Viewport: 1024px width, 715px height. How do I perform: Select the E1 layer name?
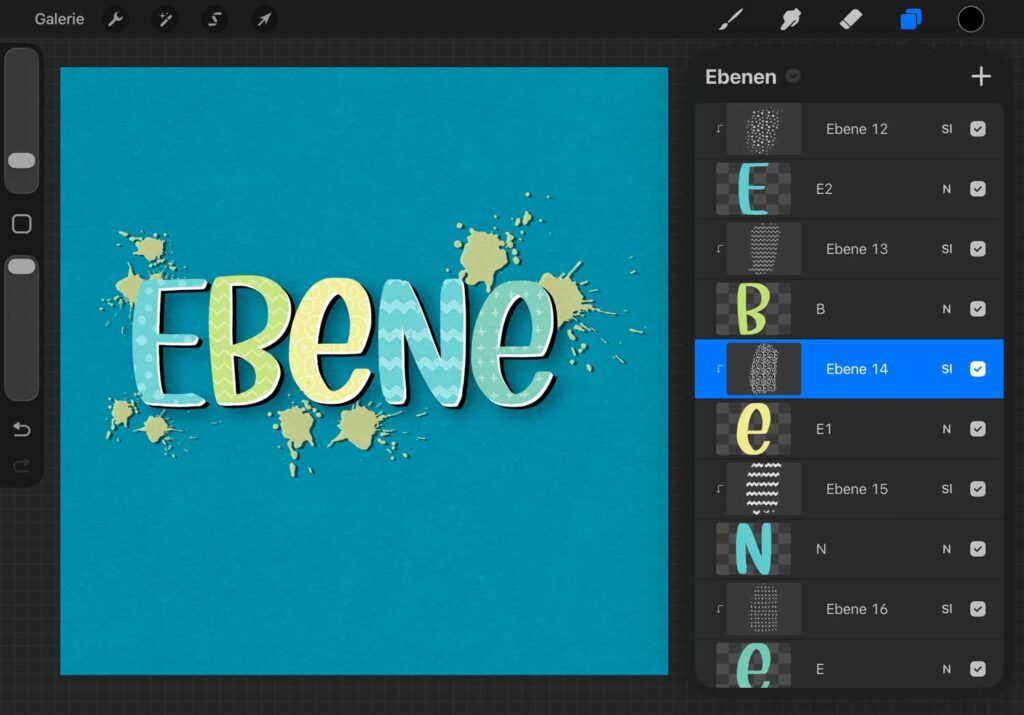(x=824, y=430)
